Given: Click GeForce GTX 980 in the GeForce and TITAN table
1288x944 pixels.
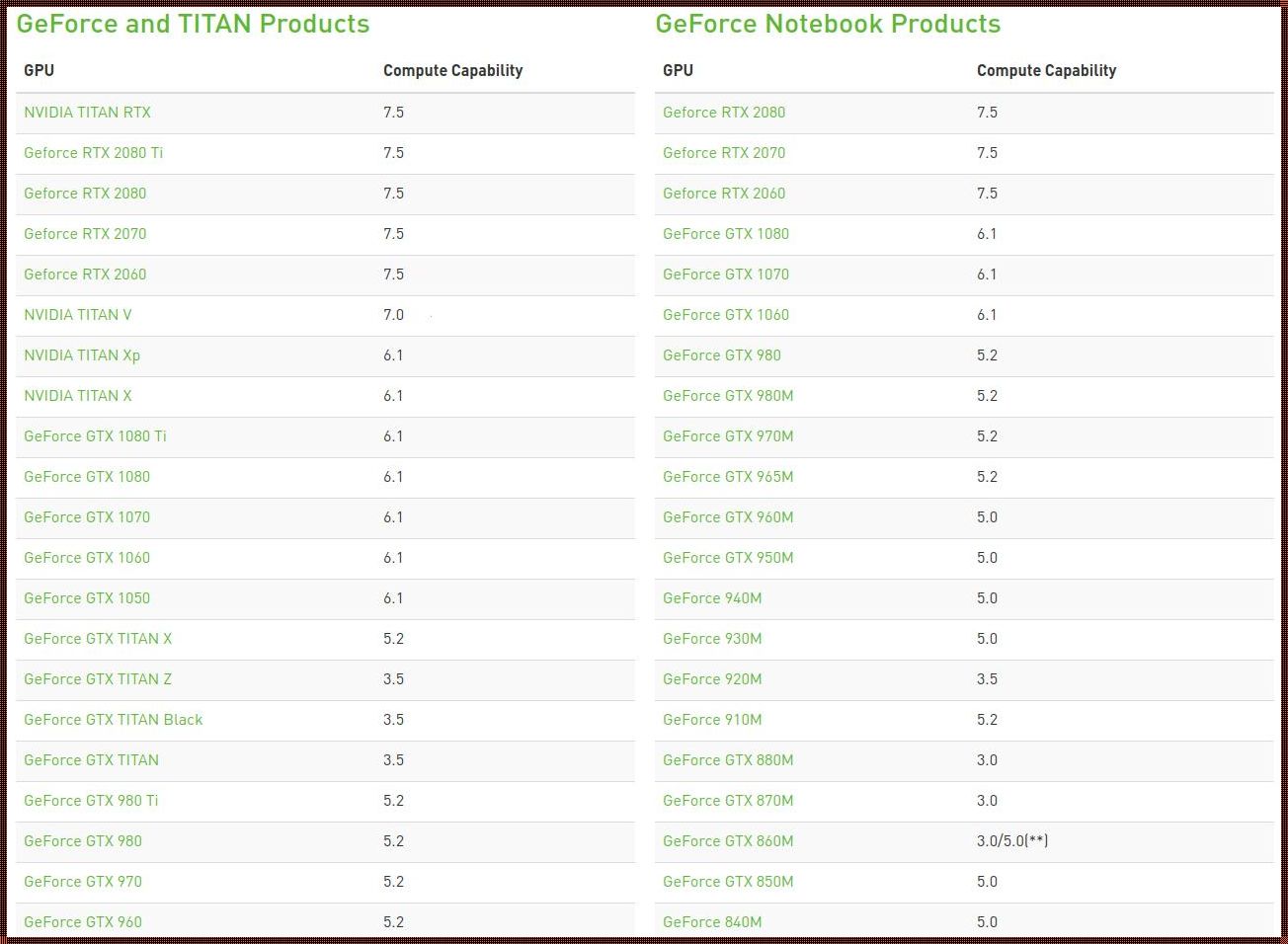Looking at the screenshot, I should pyautogui.click(x=83, y=841).
